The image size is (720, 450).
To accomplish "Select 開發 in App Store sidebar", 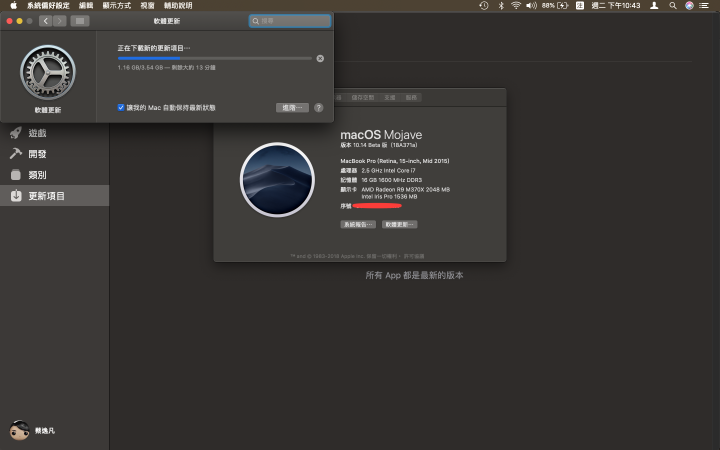I will click(55, 154).
